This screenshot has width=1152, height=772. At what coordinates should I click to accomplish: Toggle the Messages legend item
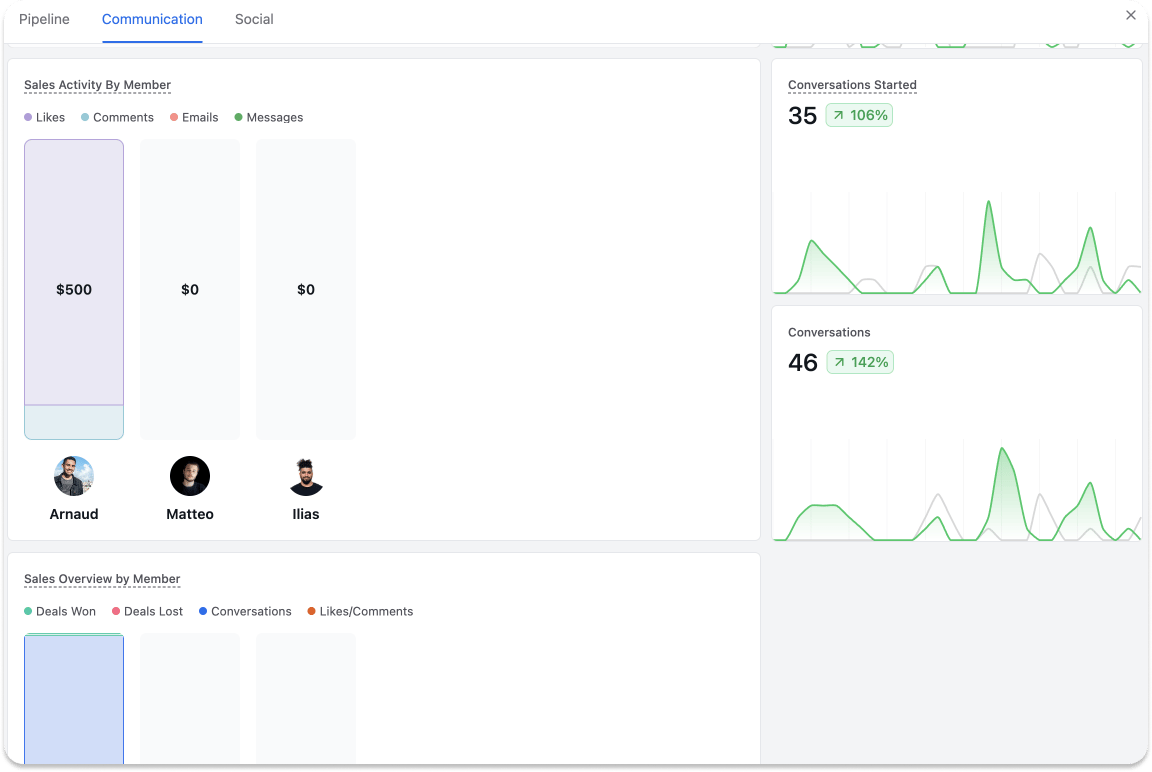(269, 118)
